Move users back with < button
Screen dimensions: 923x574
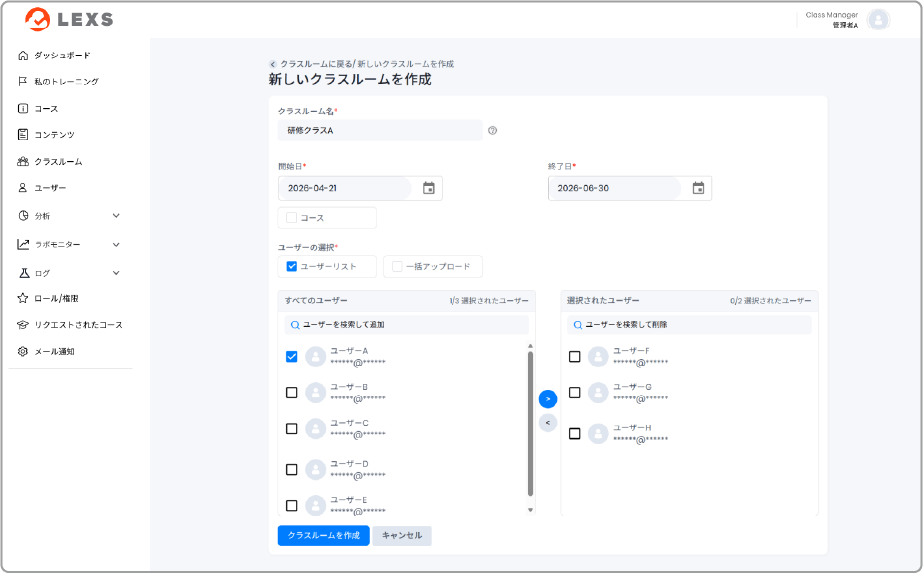tap(548, 423)
